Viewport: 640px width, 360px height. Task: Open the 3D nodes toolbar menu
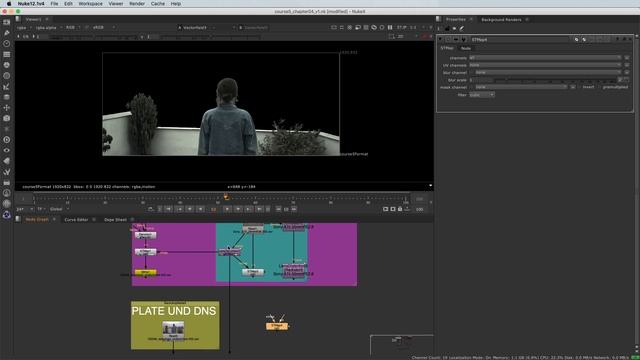pyautogui.click(x=7, y=118)
